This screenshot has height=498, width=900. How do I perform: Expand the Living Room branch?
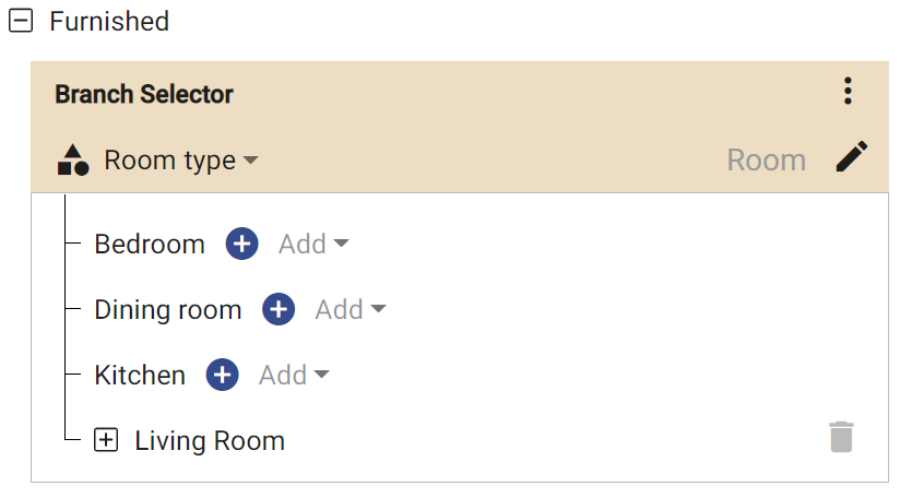pyautogui.click(x=106, y=440)
